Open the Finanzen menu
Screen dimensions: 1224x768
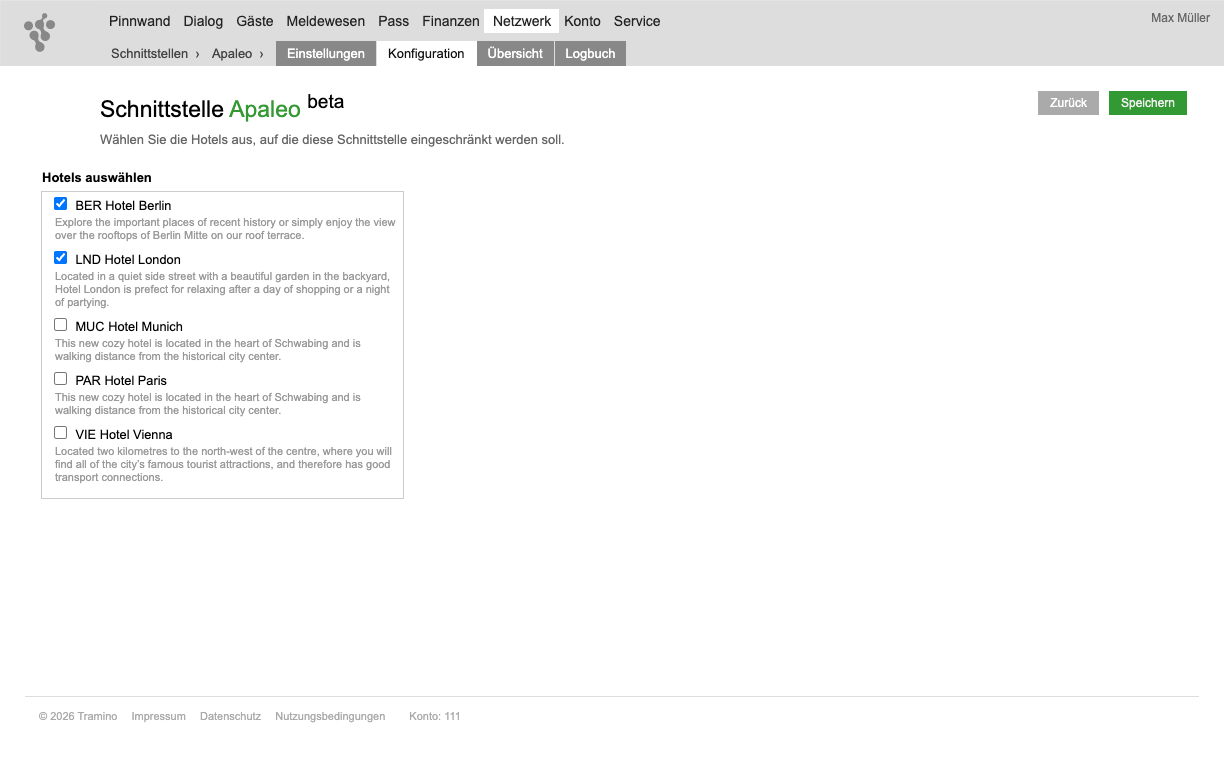[451, 21]
